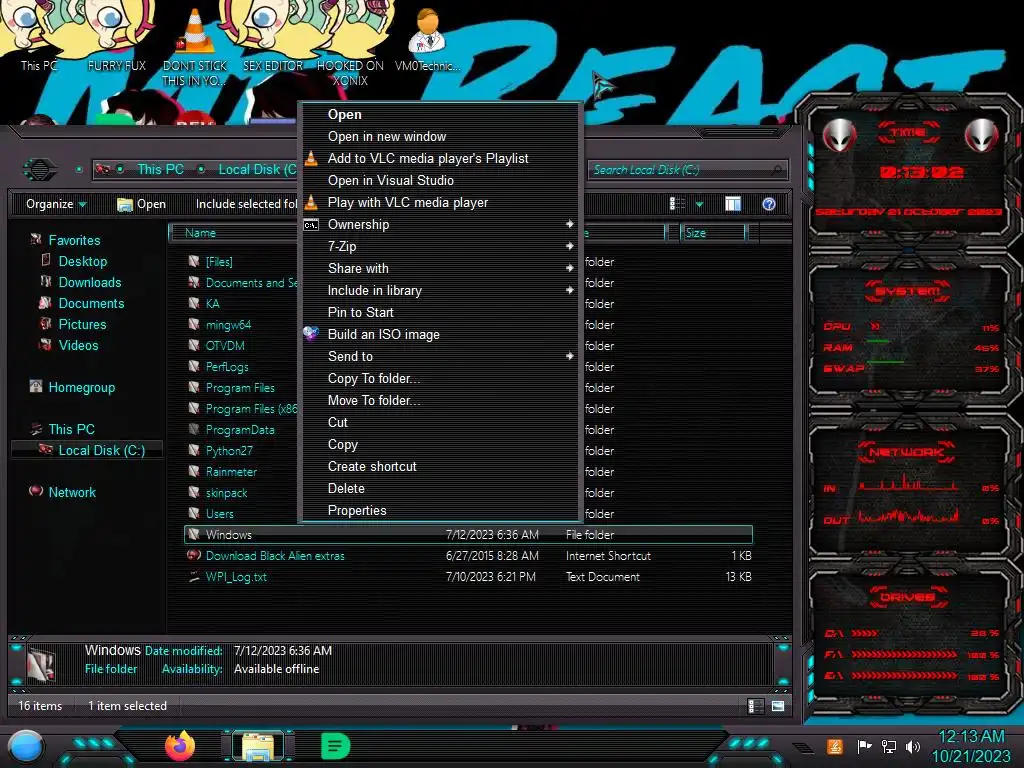The width and height of the screenshot is (1024, 768).
Task: Choose Pin to Start
Action: pyautogui.click(x=440, y=312)
